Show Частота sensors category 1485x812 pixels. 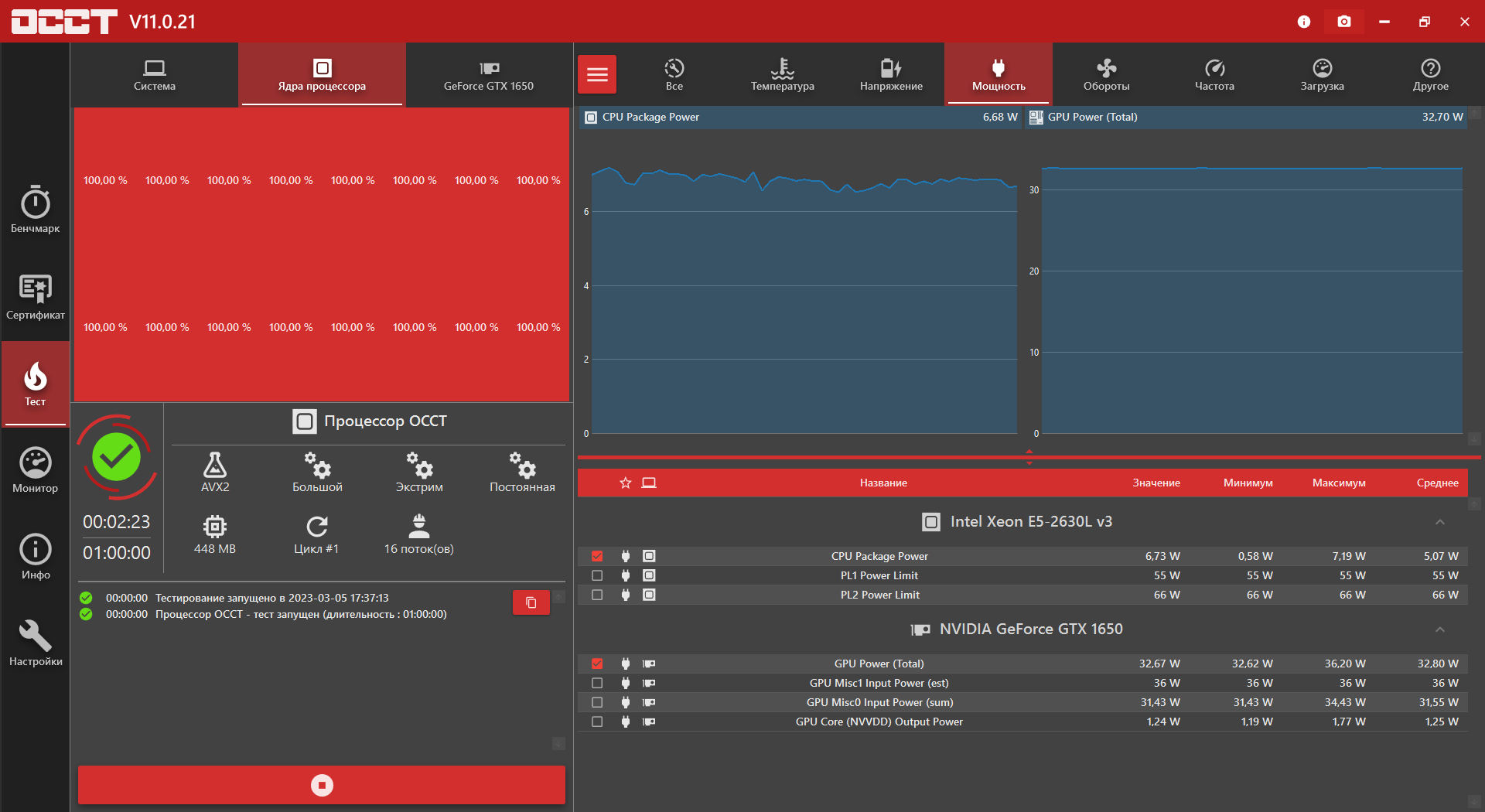[x=1214, y=75]
